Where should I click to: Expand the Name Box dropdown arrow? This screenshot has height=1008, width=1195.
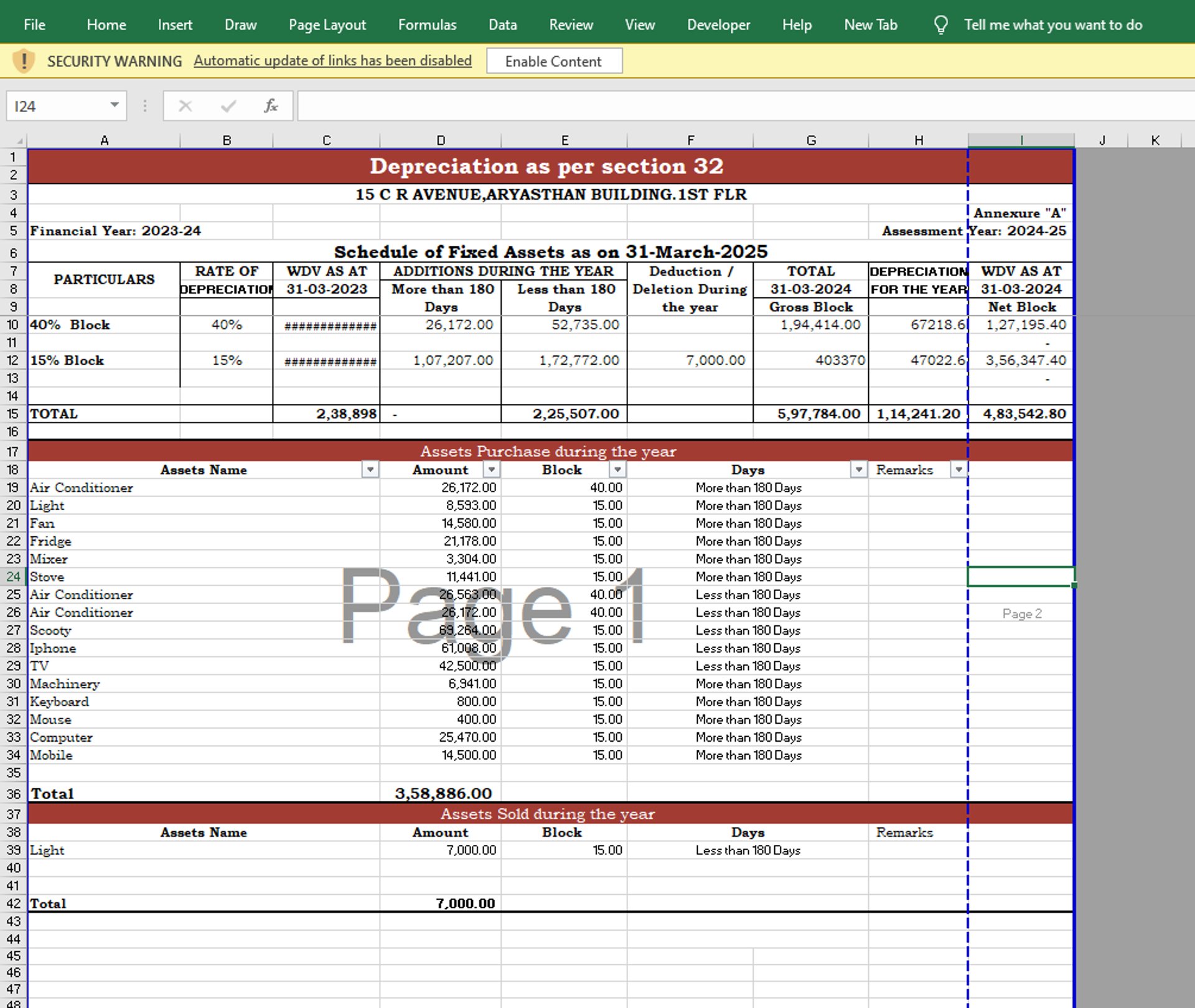(x=115, y=105)
